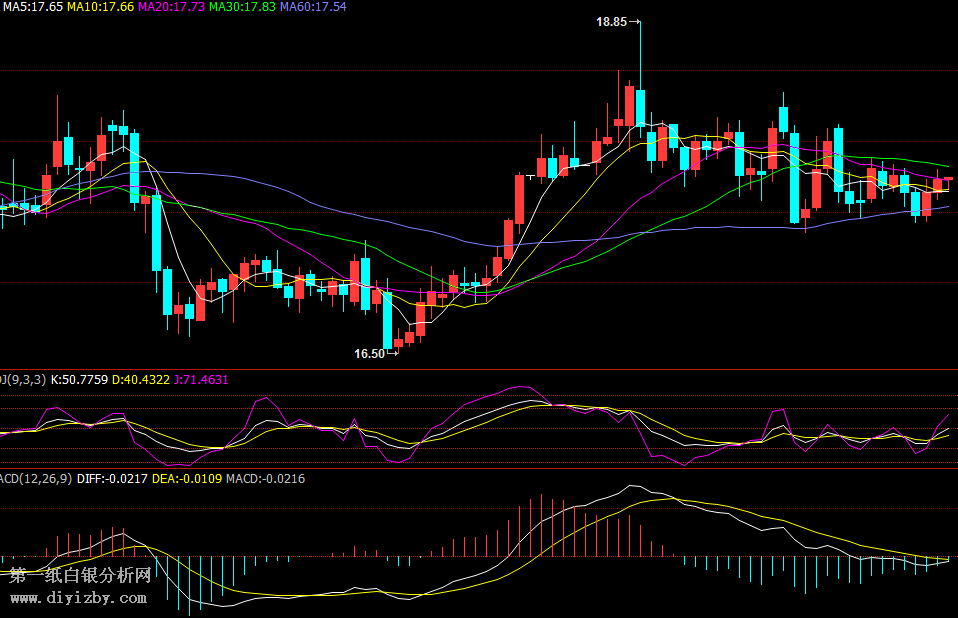Click the 第一纸白银分析网 watermark text
Viewport: 958px width, 618px height.
click(x=80, y=576)
